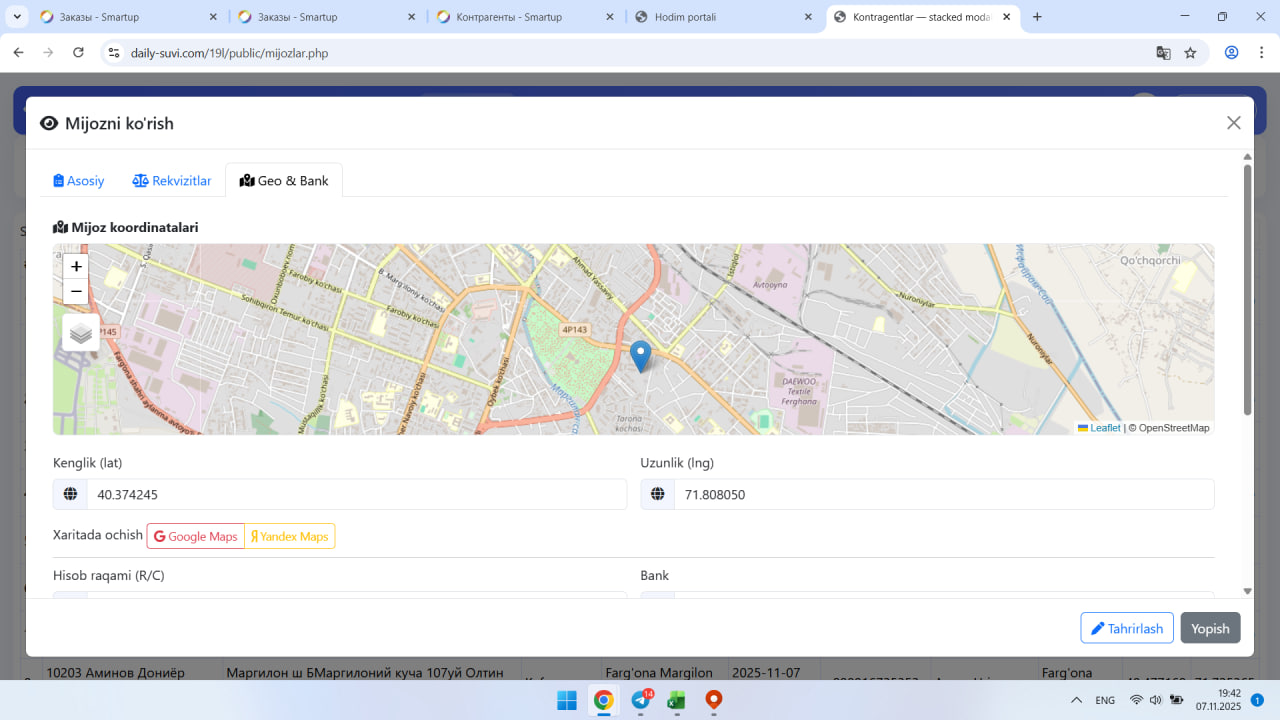Viewport: 1280px width, 720px height.
Task: Zoom in on the map
Action: (x=76, y=267)
